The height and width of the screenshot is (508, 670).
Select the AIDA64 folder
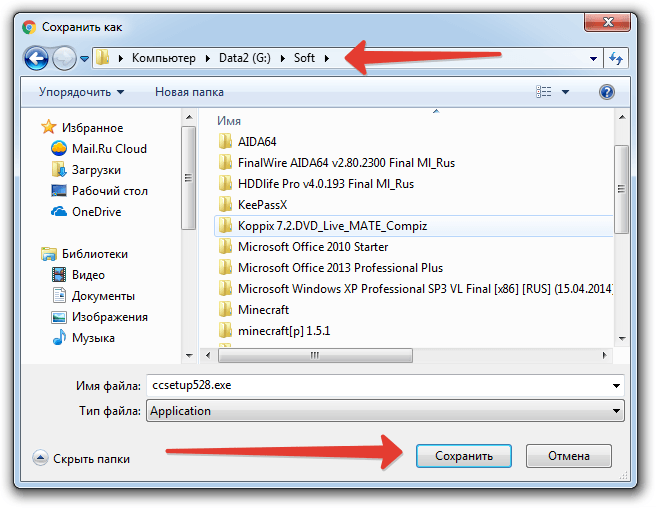[257, 141]
